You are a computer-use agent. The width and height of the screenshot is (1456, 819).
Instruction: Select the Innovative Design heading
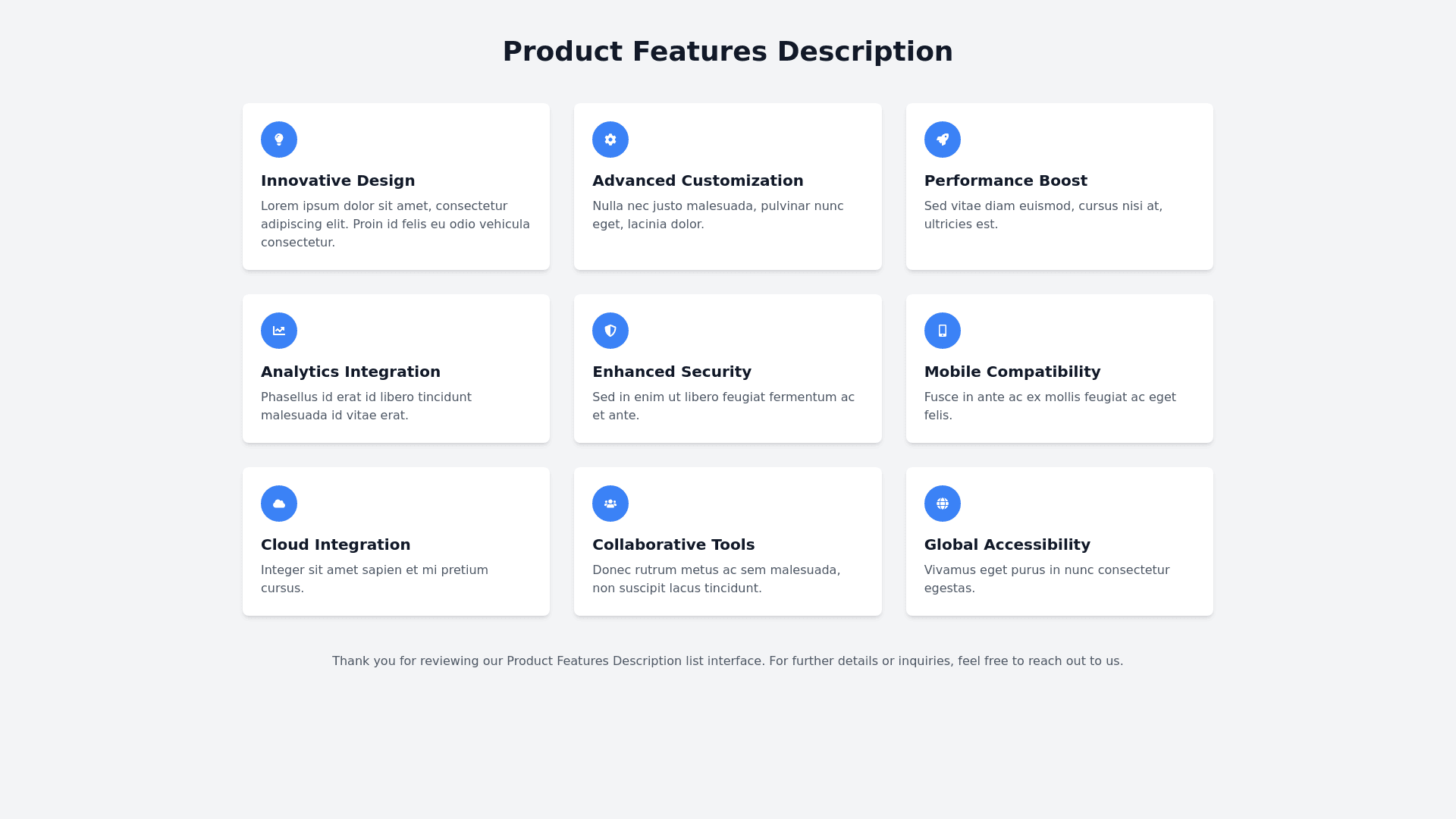click(338, 180)
